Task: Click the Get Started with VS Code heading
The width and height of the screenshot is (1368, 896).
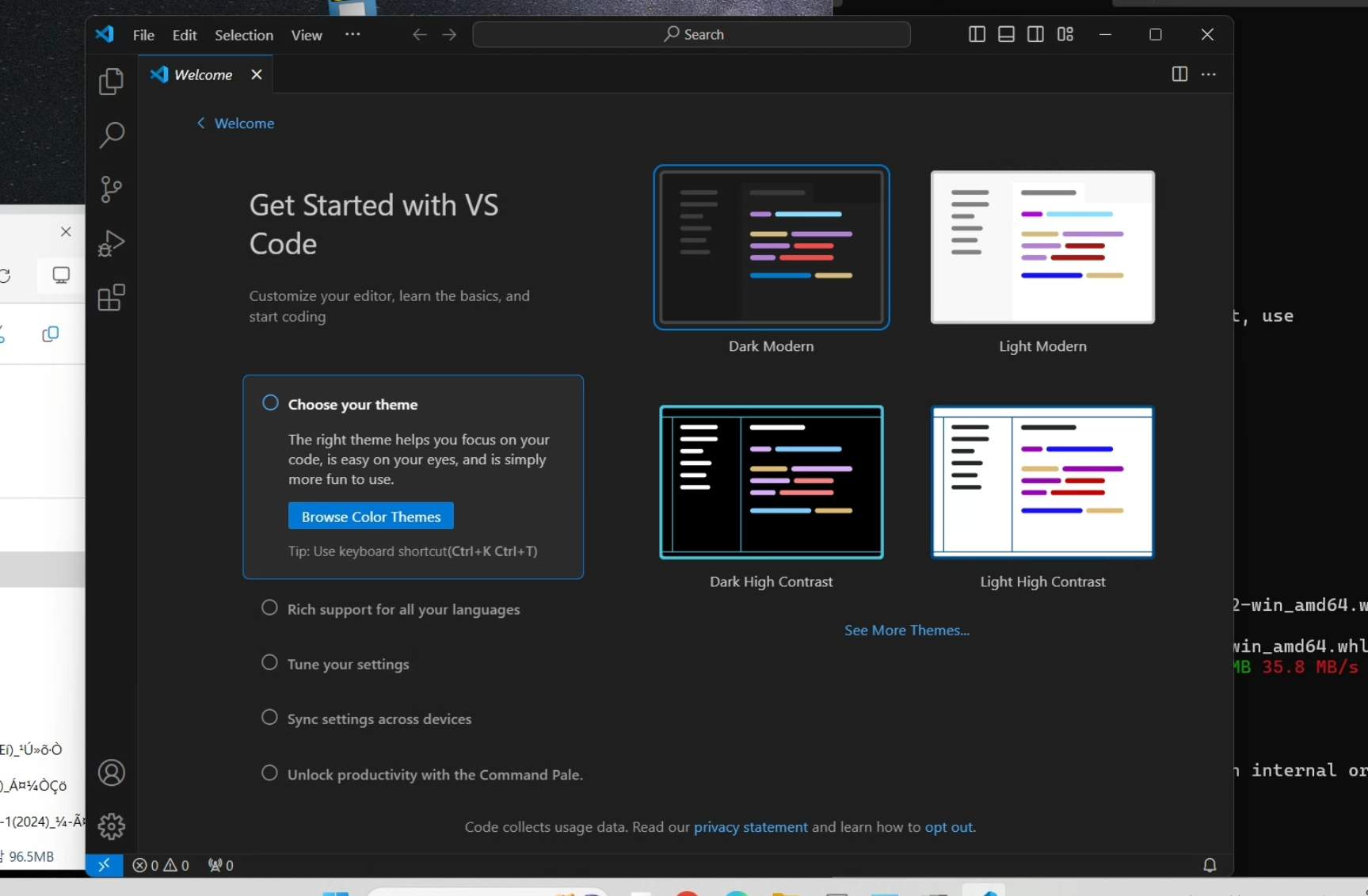Action: click(374, 224)
